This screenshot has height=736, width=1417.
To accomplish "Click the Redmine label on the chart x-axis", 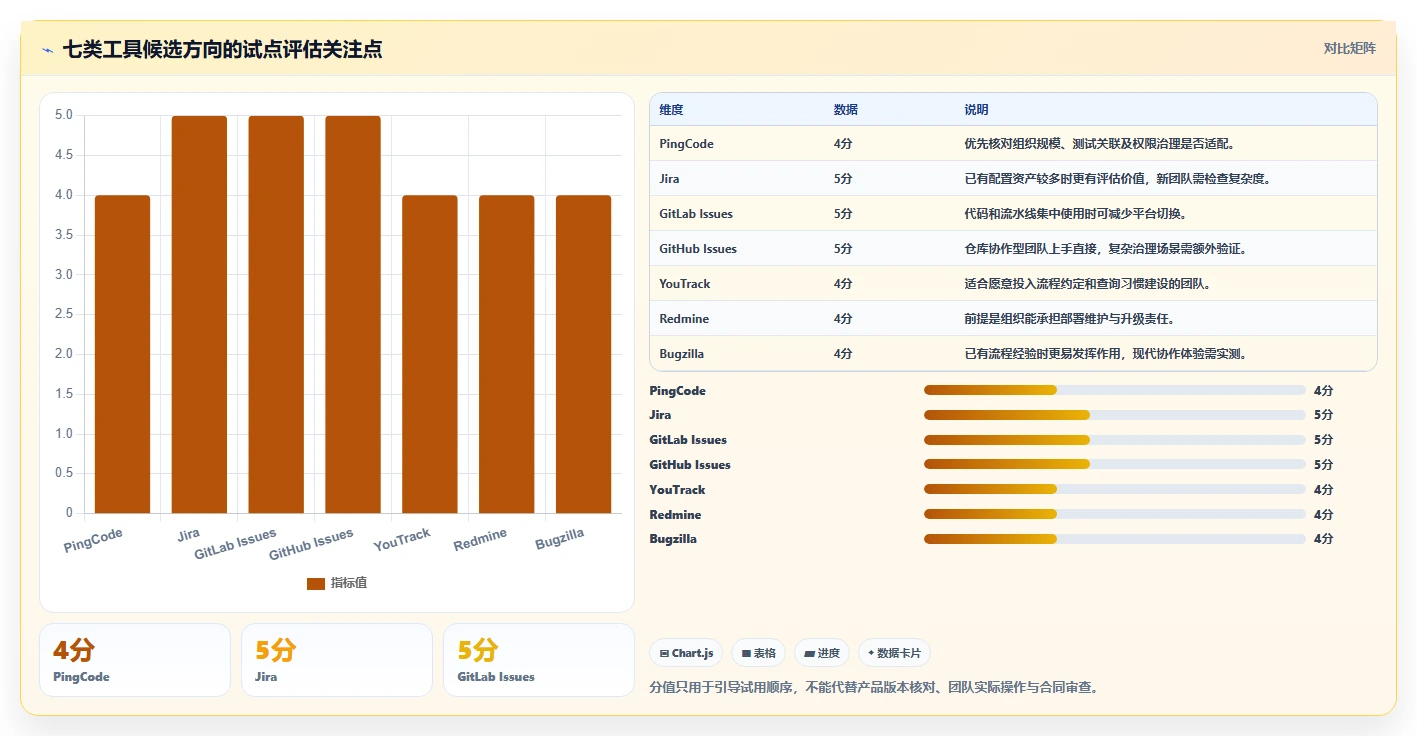I will [480, 540].
